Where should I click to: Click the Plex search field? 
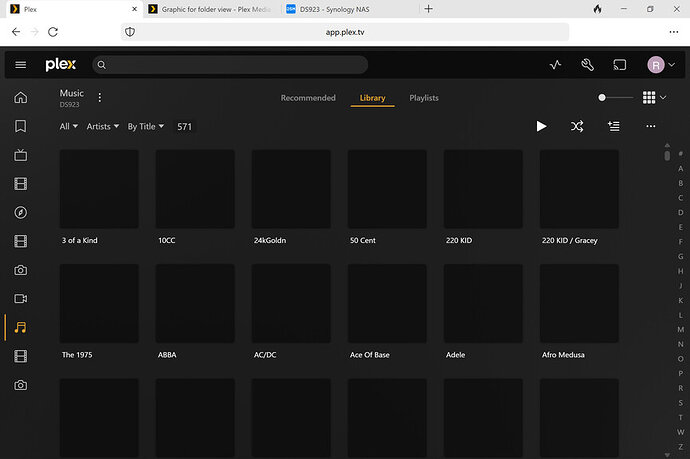[230, 65]
